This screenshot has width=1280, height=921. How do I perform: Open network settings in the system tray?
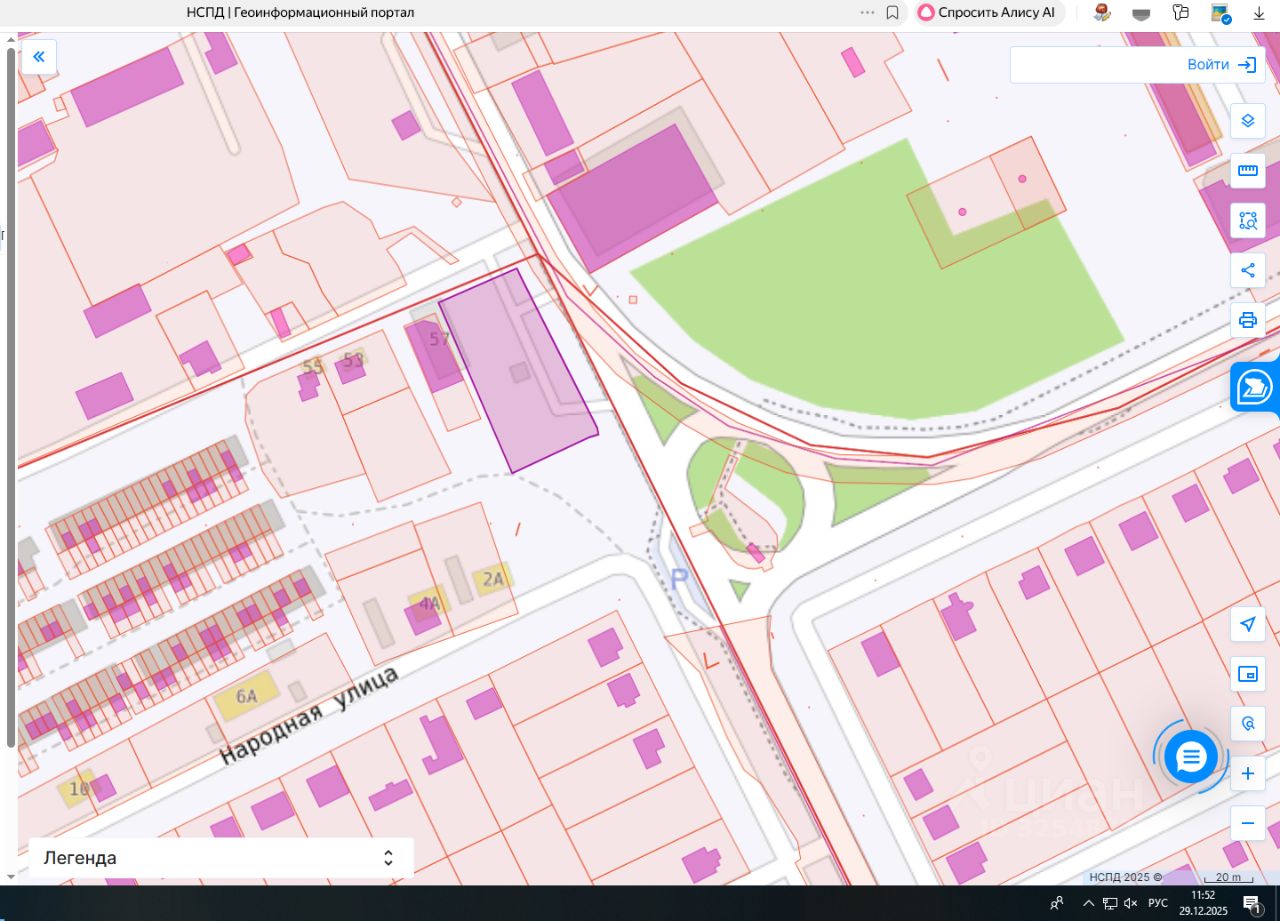click(x=1110, y=904)
